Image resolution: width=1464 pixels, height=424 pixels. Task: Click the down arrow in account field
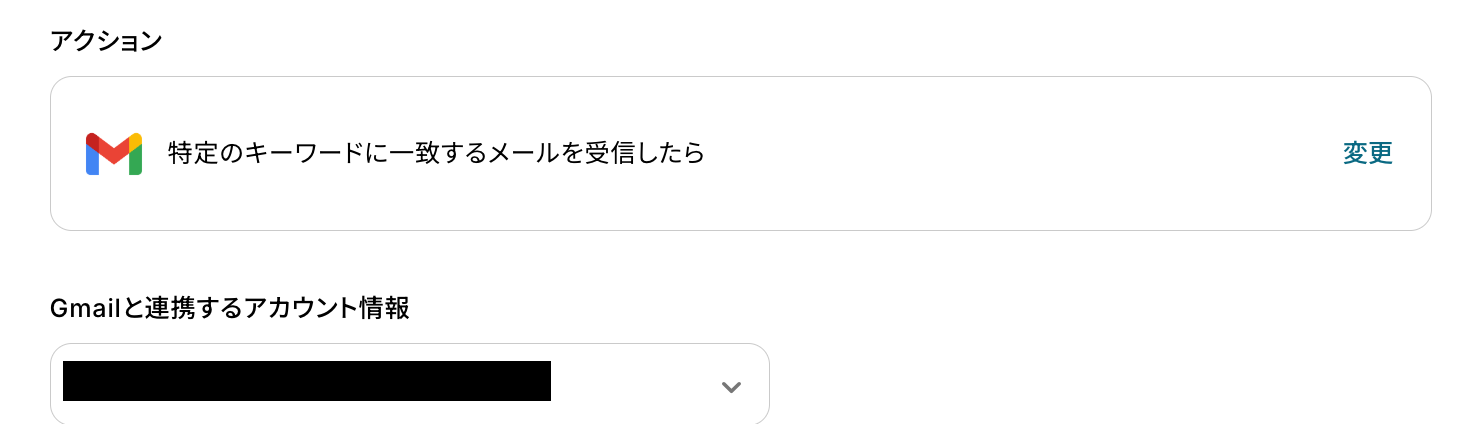click(731, 387)
